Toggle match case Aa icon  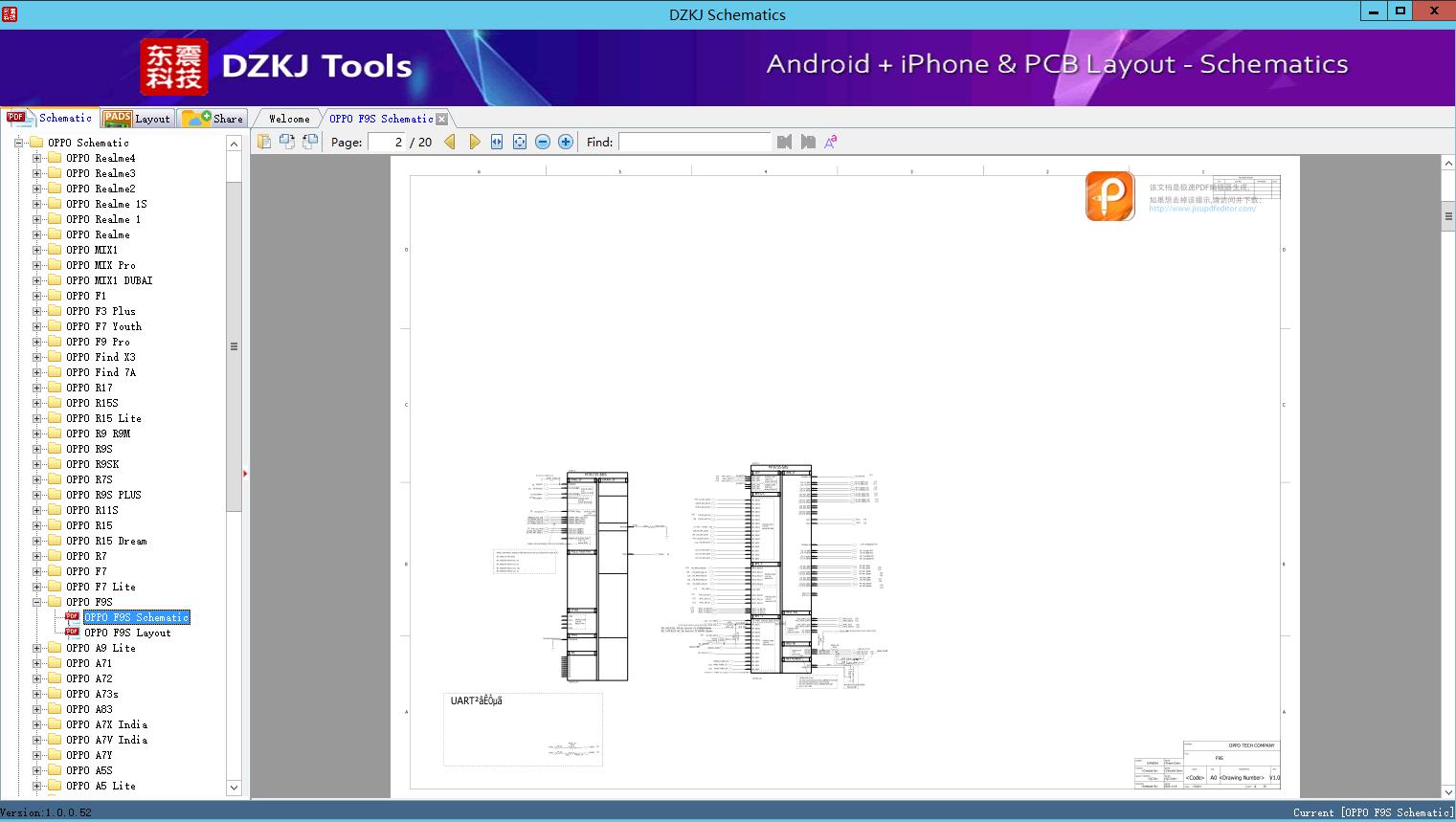click(x=831, y=142)
